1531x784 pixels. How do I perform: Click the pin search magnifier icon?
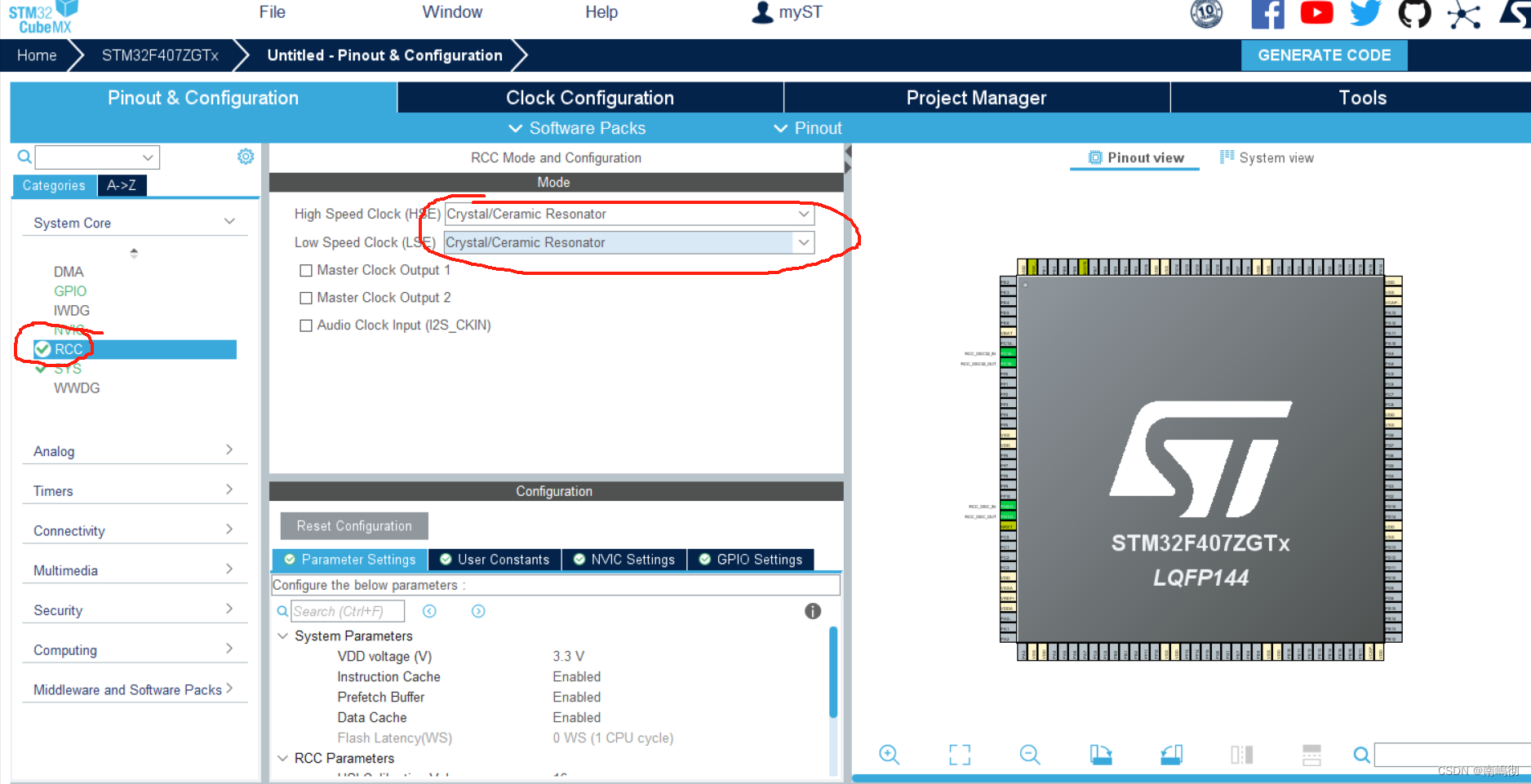(x=1361, y=755)
